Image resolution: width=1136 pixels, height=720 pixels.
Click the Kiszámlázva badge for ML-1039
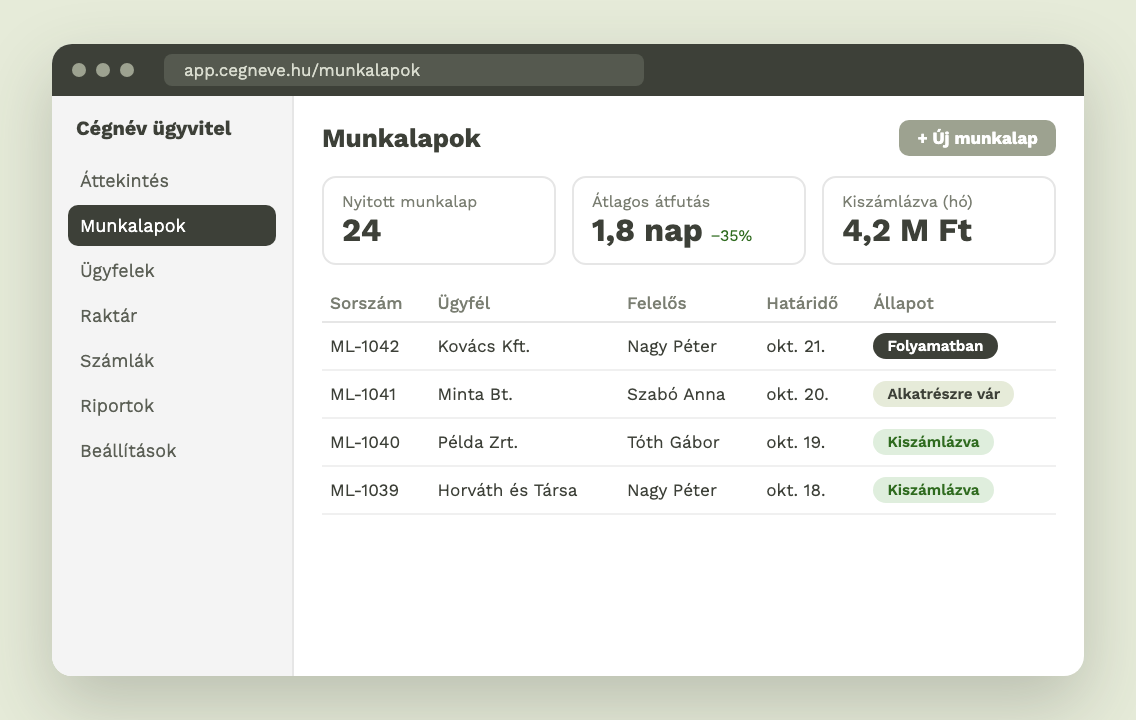pos(933,490)
